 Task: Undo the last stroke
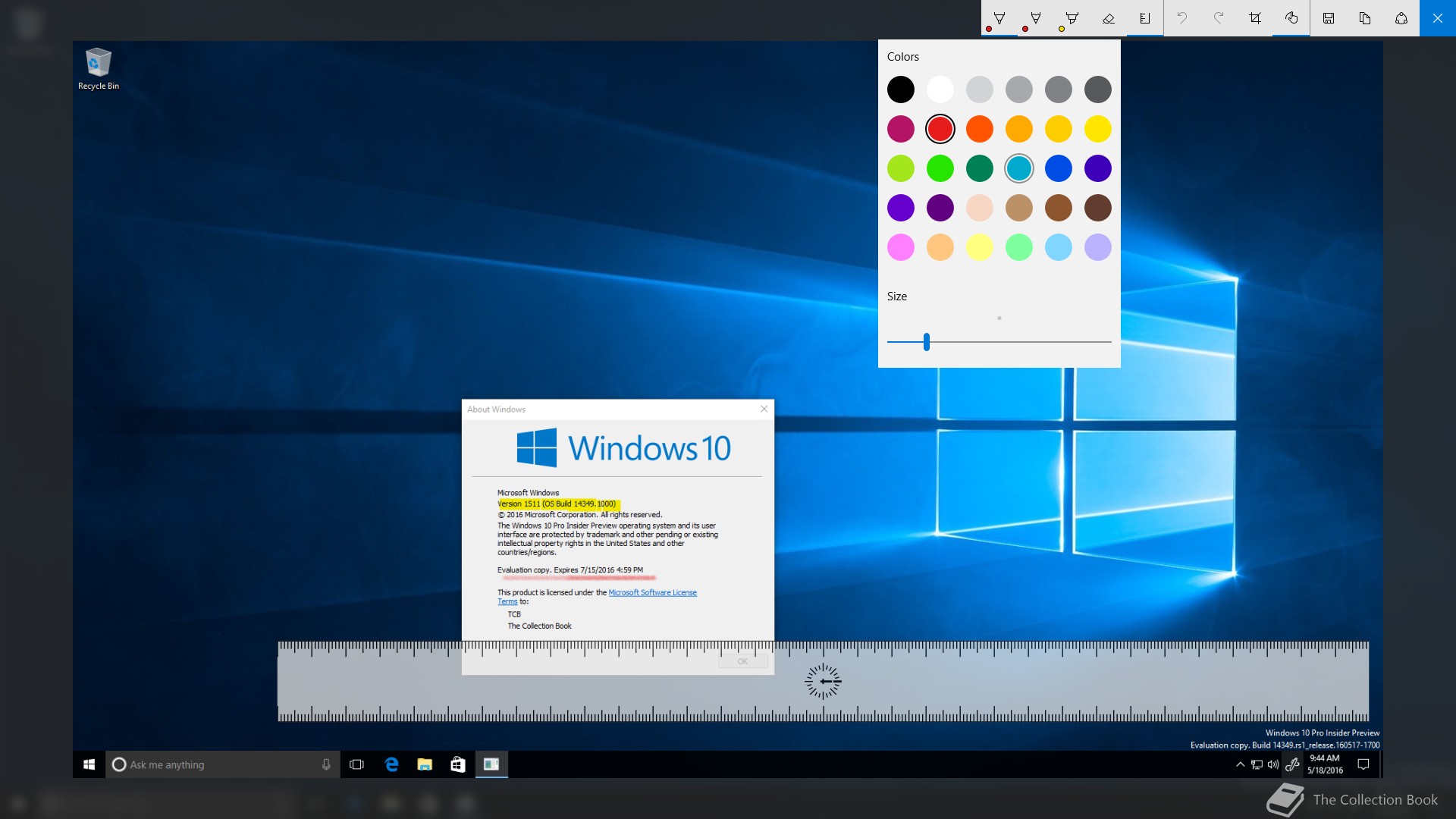tap(1182, 18)
